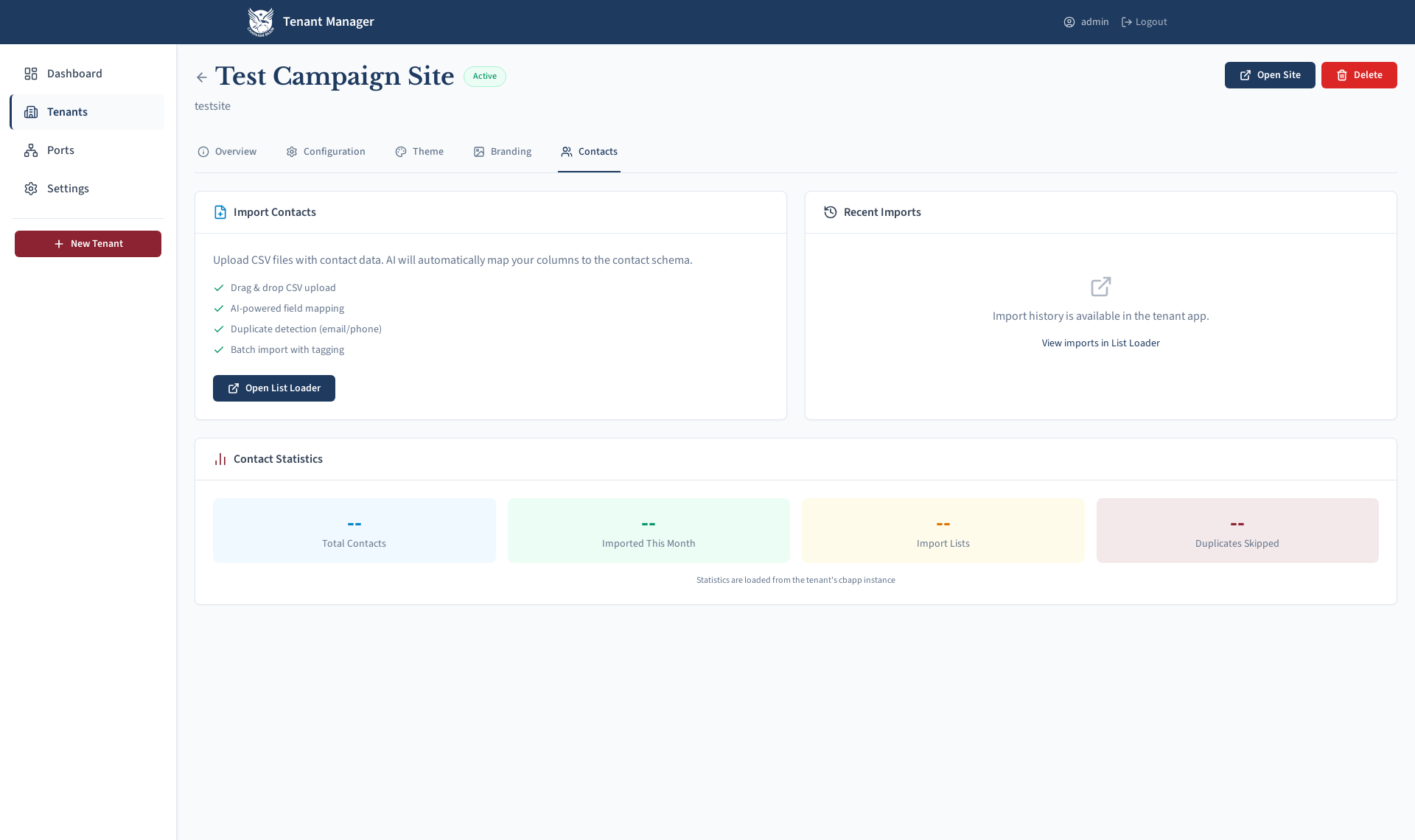Select the Branding tab
The height and width of the screenshot is (840, 1415).
point(503,152)
